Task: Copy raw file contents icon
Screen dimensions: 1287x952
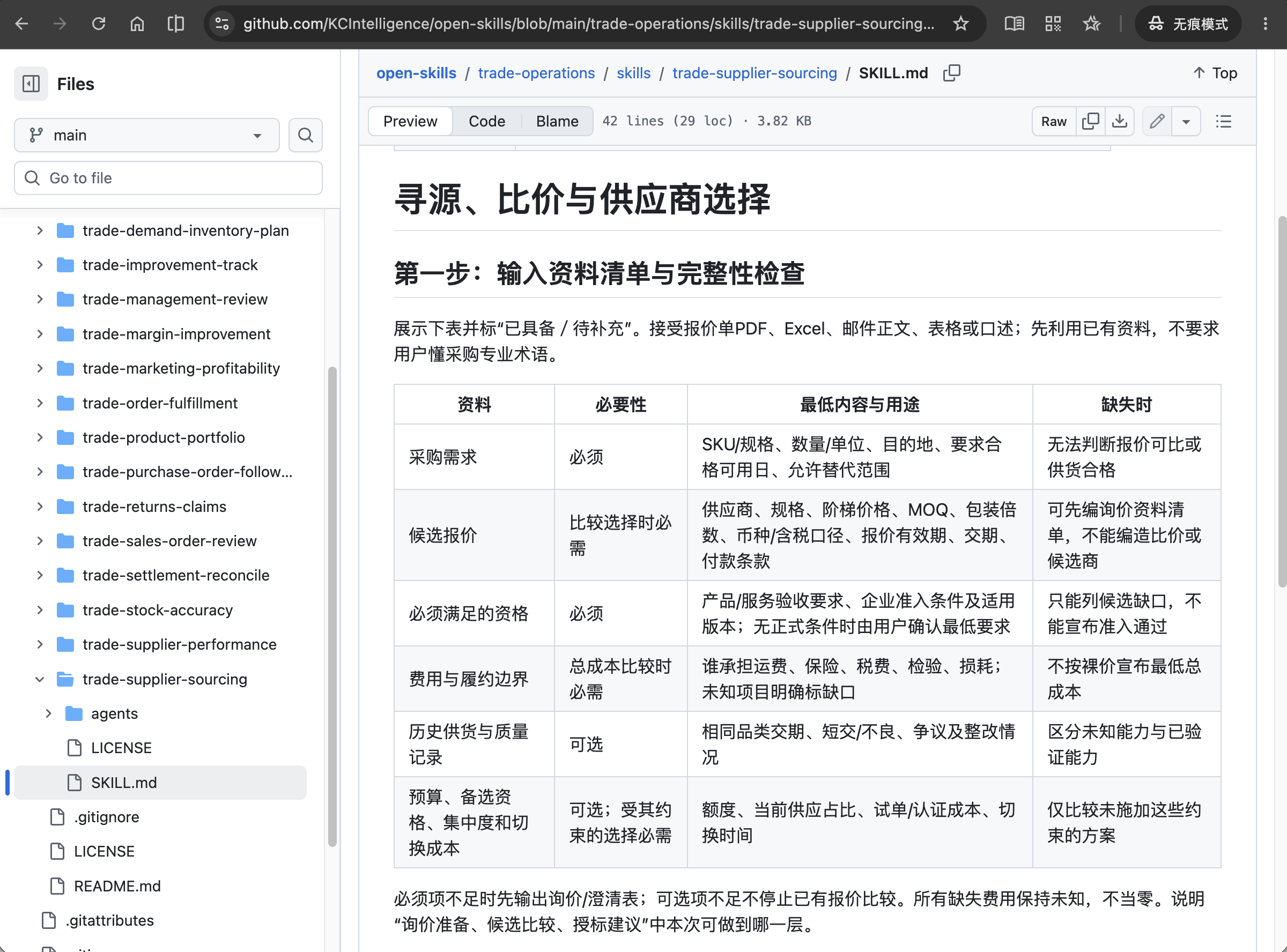Action: pyautogui.click(x=1090, y=122)
